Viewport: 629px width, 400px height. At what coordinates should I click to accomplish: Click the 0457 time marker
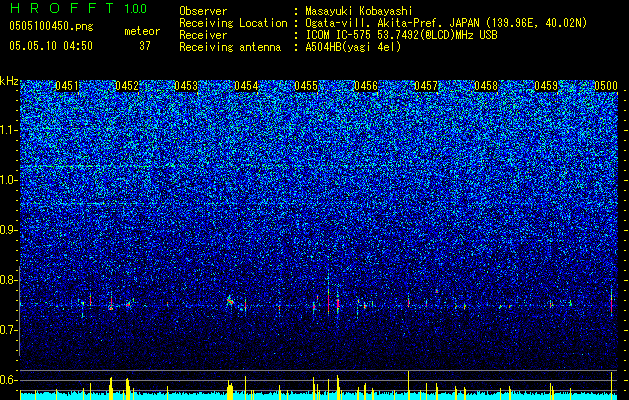[426, 86]
